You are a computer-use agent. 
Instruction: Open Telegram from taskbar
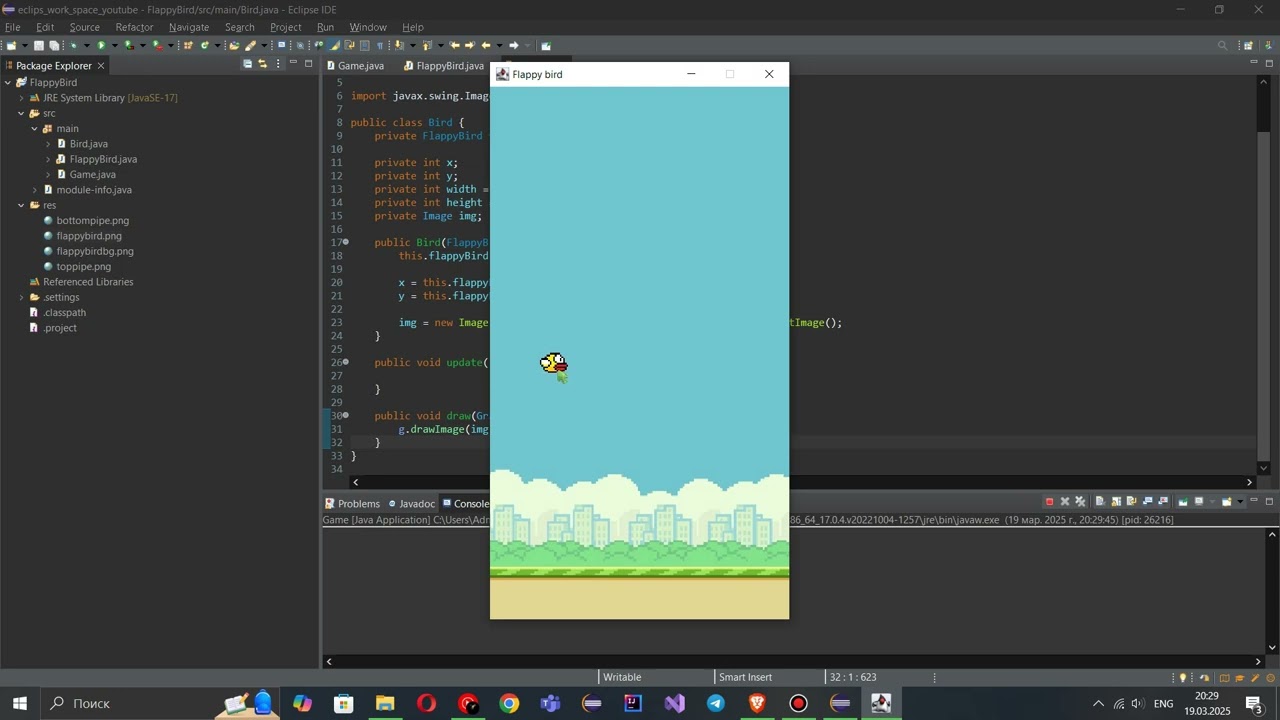(x=716, y=704)
